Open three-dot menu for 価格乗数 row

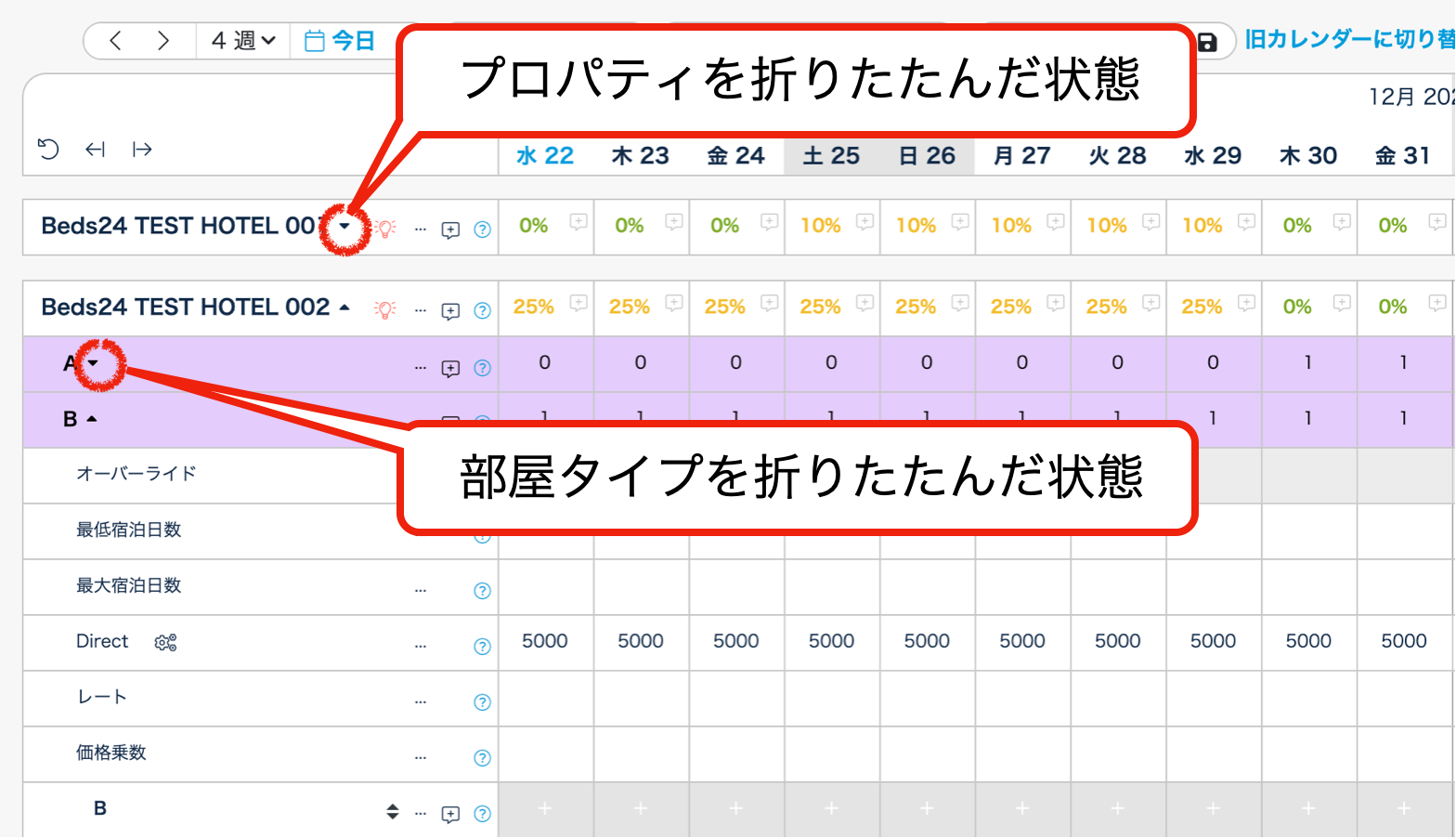click(x=421, y=757)
